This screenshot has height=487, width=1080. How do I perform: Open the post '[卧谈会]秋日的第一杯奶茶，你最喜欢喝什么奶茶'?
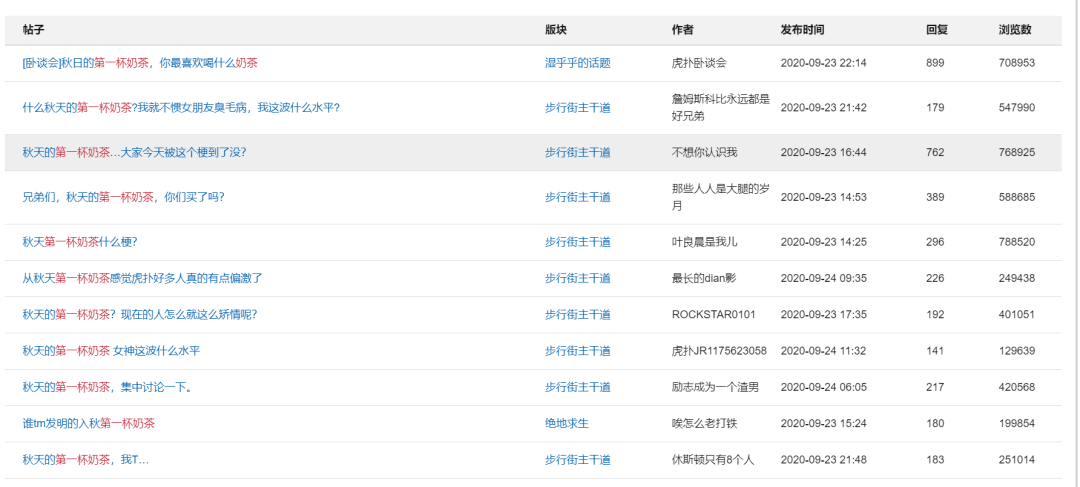pyautogui.click(x=140, y=63)
